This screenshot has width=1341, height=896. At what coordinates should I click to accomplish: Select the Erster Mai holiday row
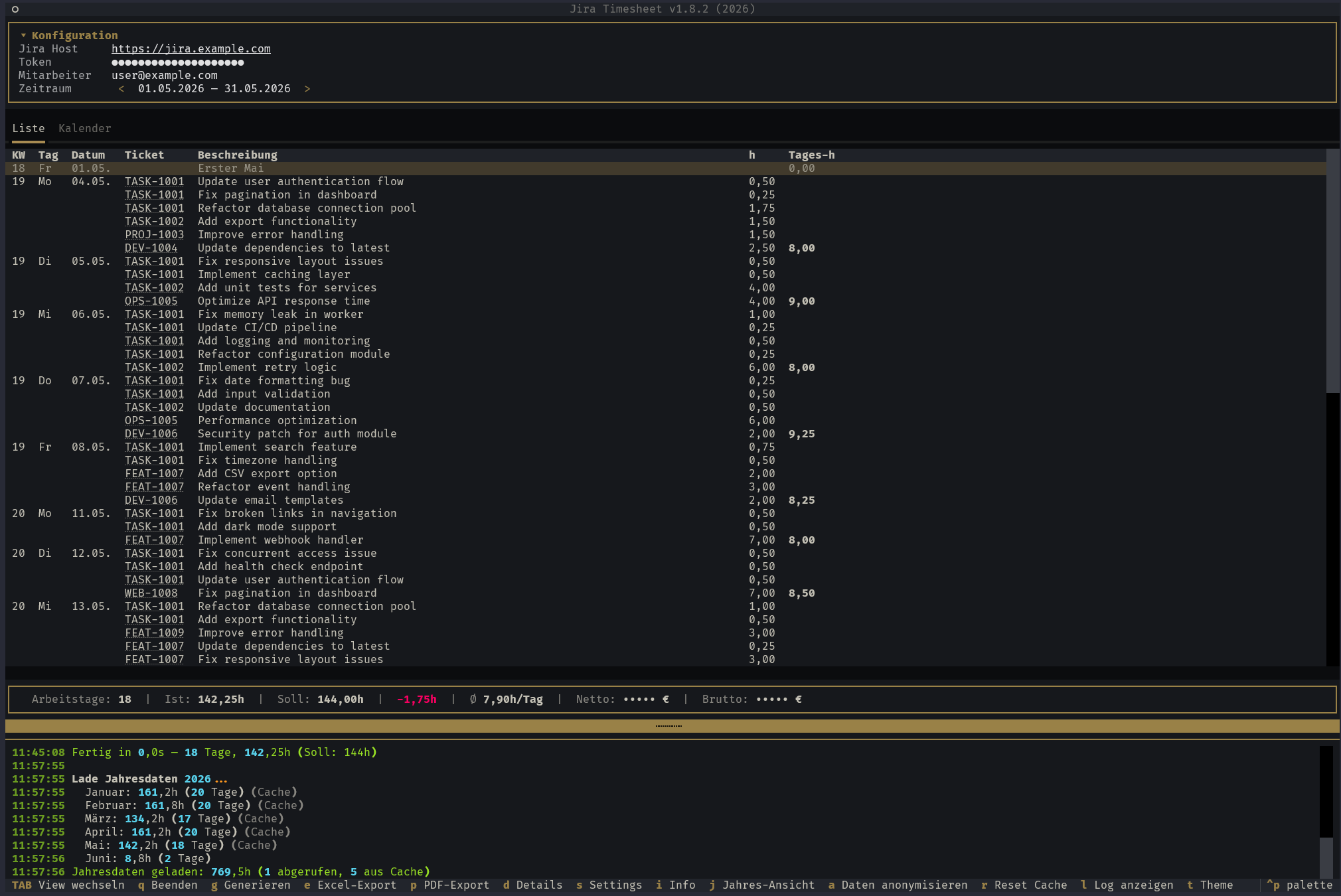coord(665,168)
